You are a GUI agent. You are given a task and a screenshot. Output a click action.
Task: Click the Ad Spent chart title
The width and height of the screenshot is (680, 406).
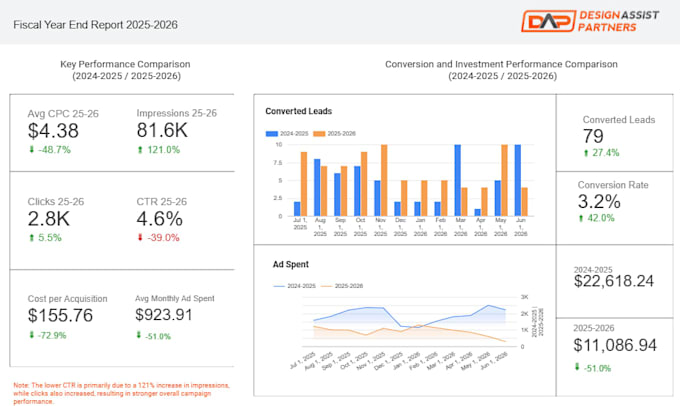pyautogui.click(x=291, y=264)
